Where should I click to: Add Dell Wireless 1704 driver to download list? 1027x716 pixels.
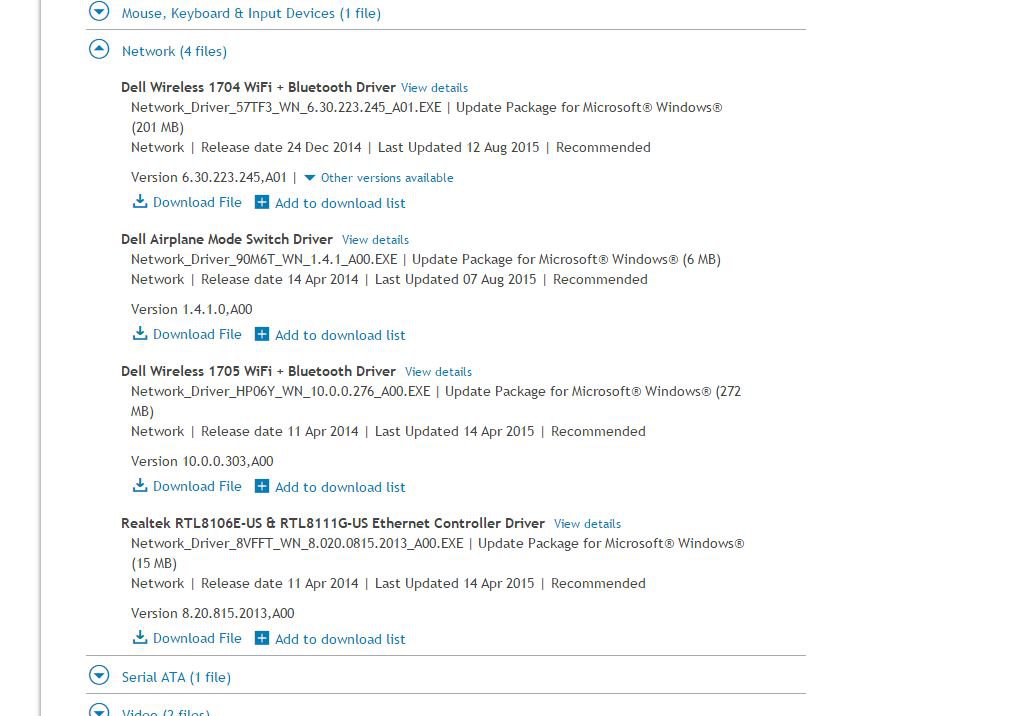pos(340,203)
